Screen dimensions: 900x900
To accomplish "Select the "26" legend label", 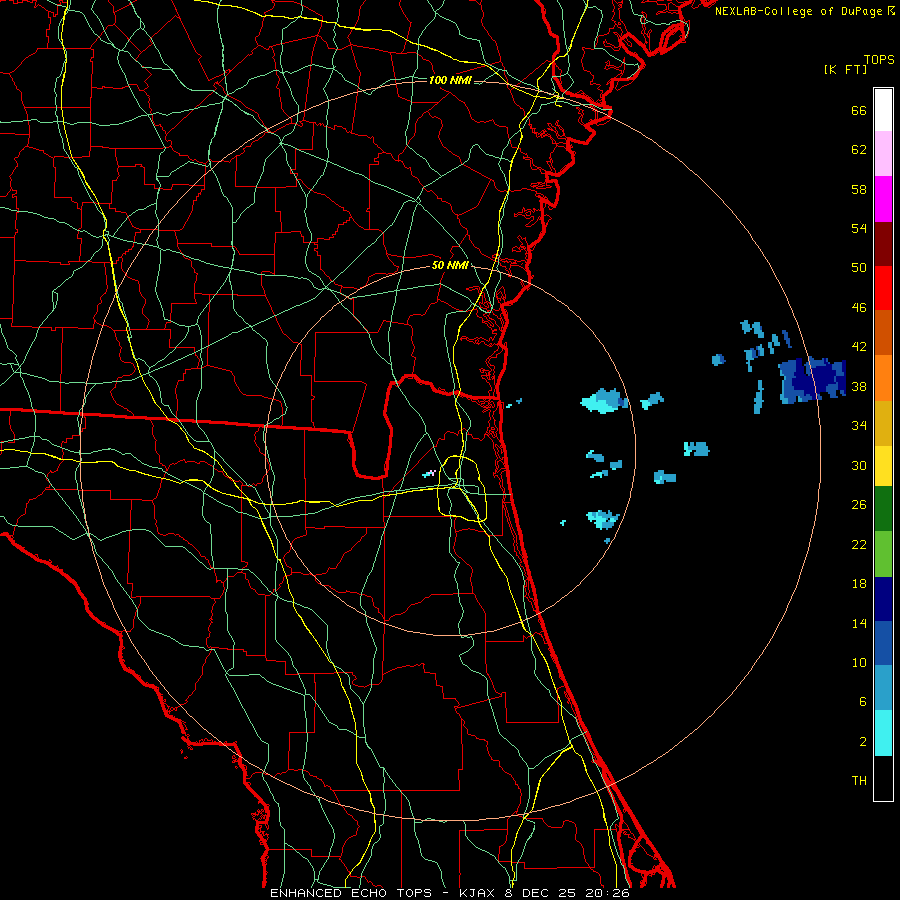I will (x=859, y=505).
